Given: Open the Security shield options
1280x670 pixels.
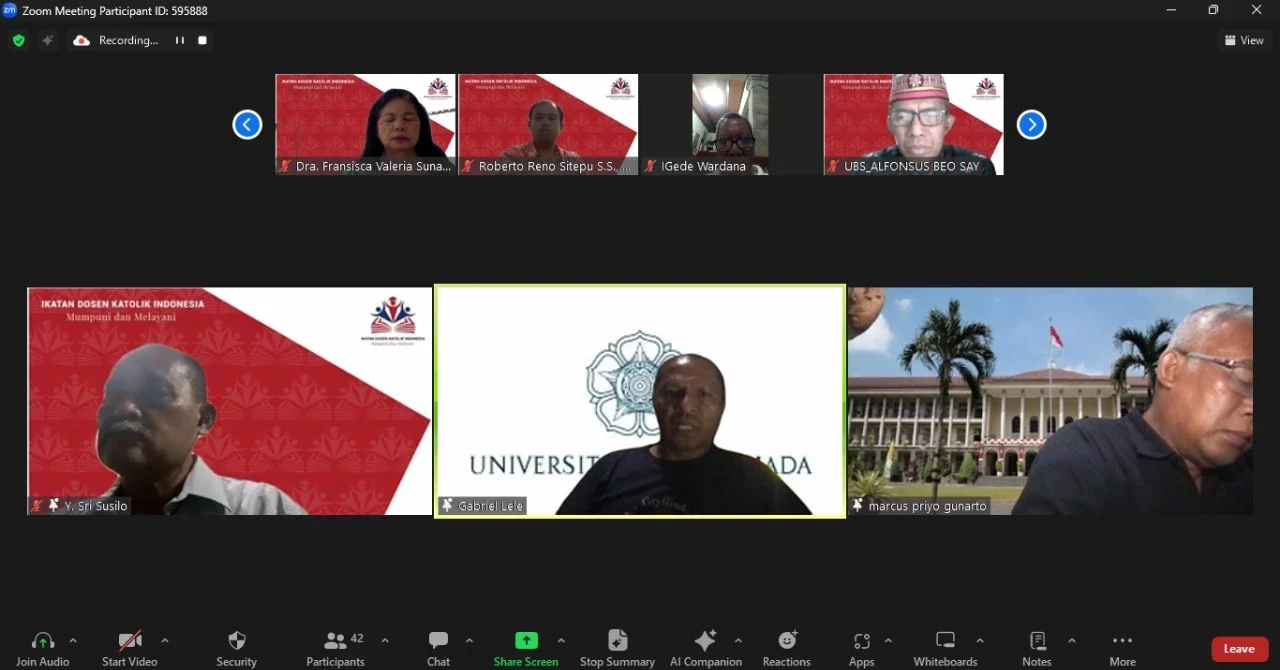Looking at the screenshot, I should pos(236,648).
